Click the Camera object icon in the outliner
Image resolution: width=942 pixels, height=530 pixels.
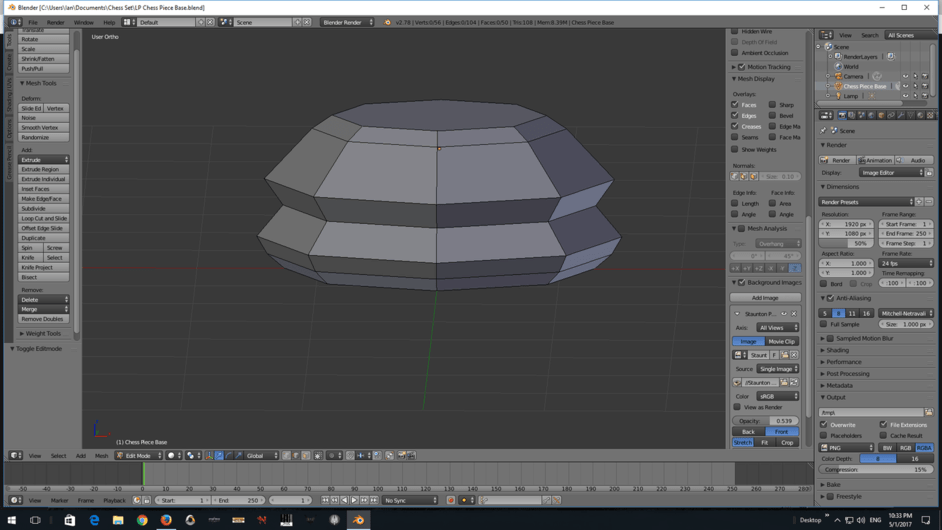point(838,76)
